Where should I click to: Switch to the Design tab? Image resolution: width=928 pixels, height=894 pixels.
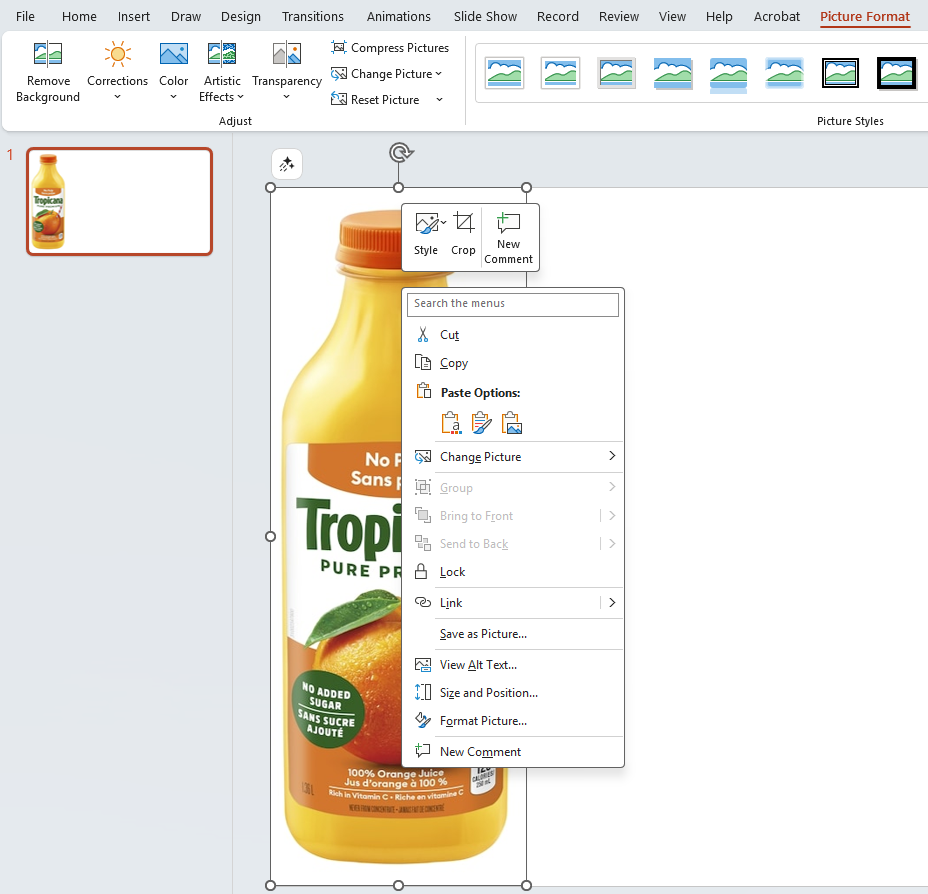(241, 17)
